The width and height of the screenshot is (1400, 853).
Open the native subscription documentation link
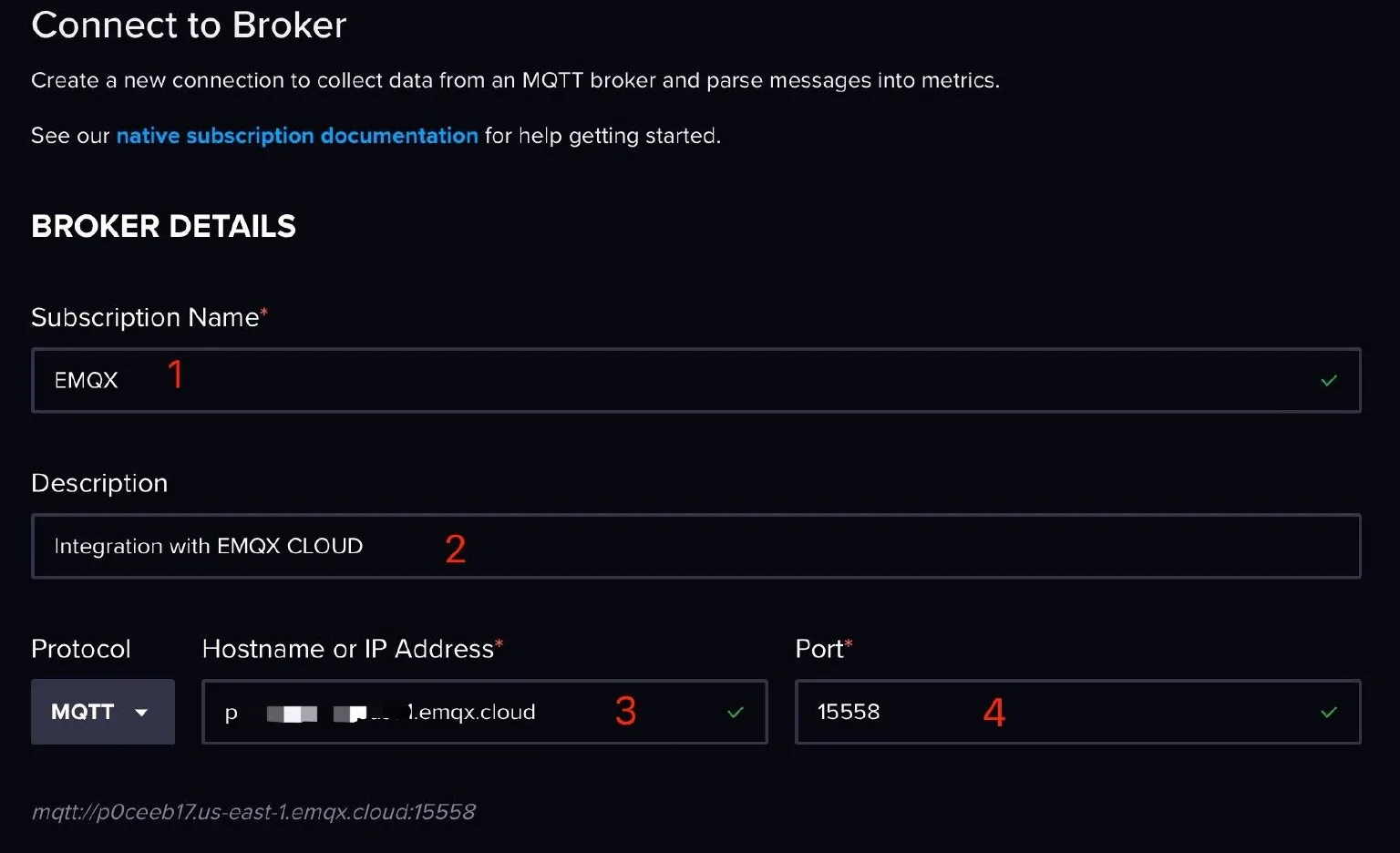pos(297,135)
